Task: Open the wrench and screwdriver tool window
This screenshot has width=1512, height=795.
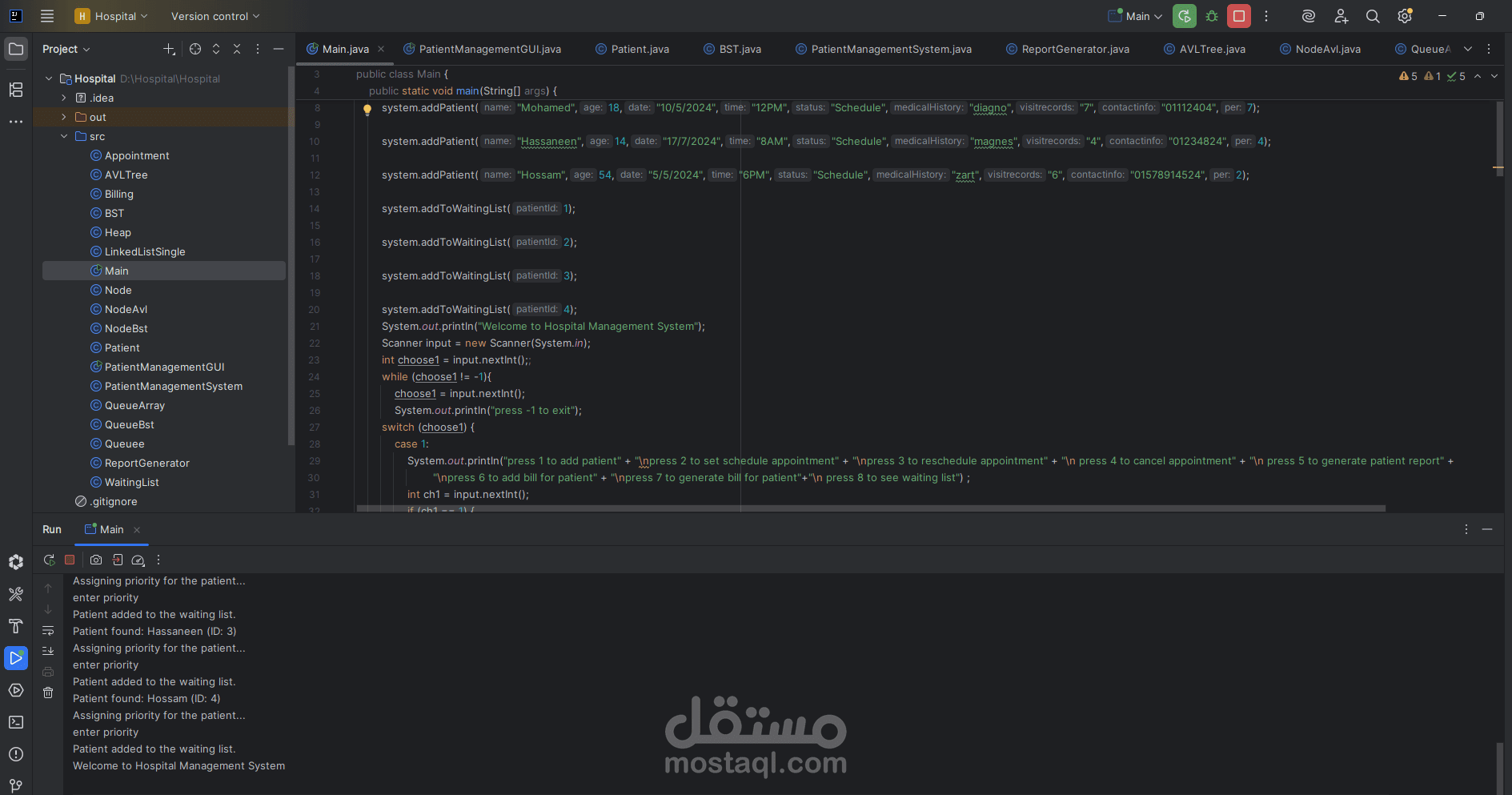Action: [x=16, y=594]
